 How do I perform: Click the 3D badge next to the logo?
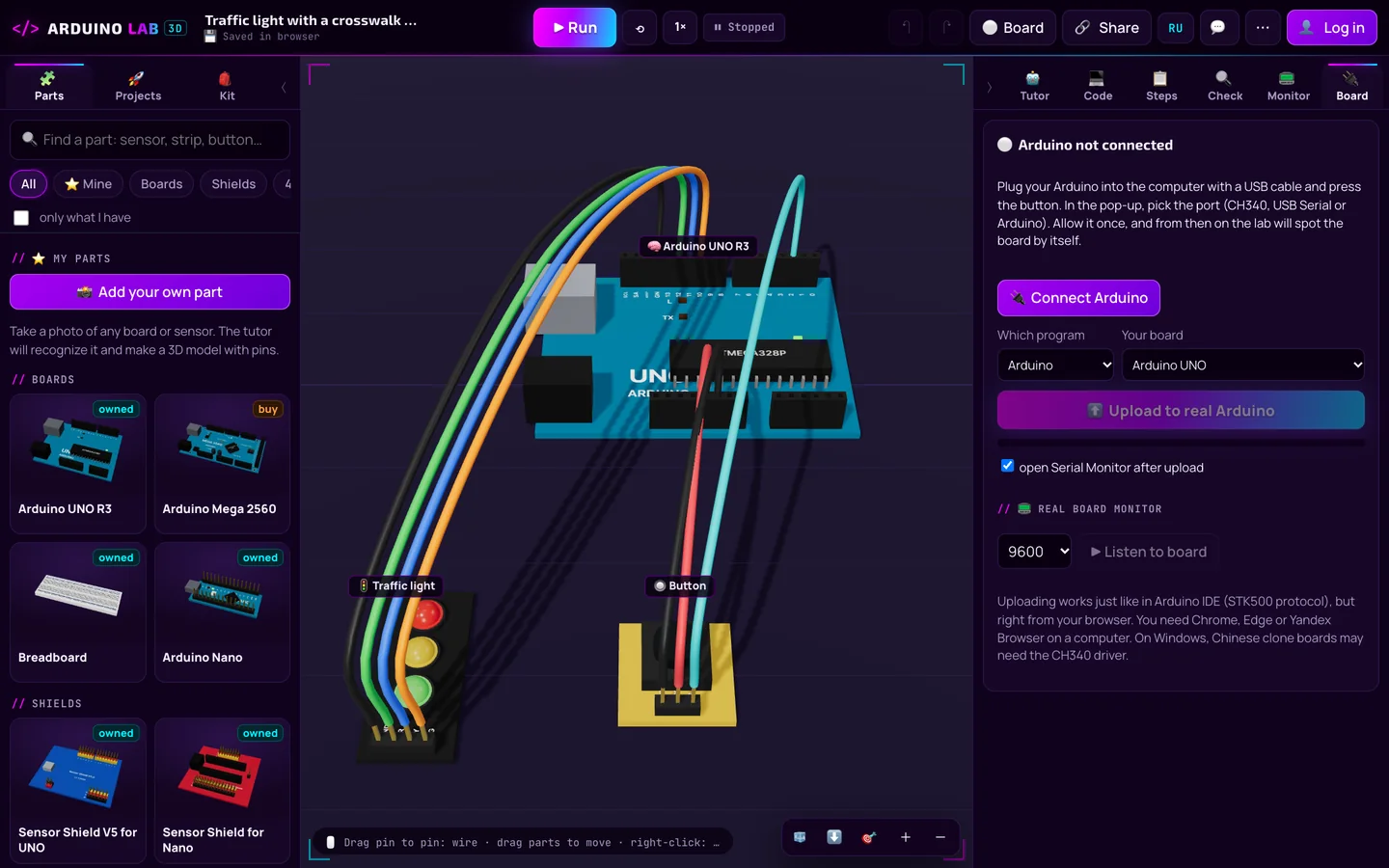pyautogui.click(x=176, y=28)
